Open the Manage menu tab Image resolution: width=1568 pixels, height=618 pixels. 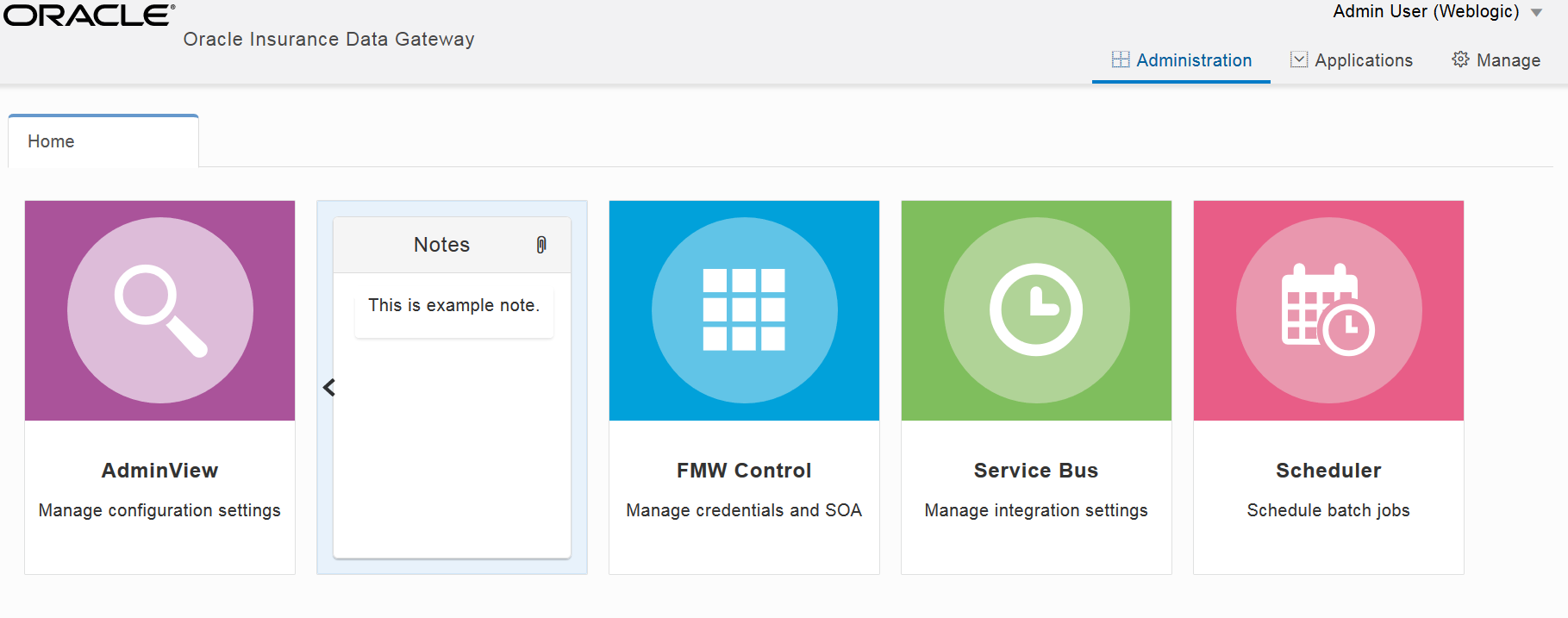pos(1496,60)
